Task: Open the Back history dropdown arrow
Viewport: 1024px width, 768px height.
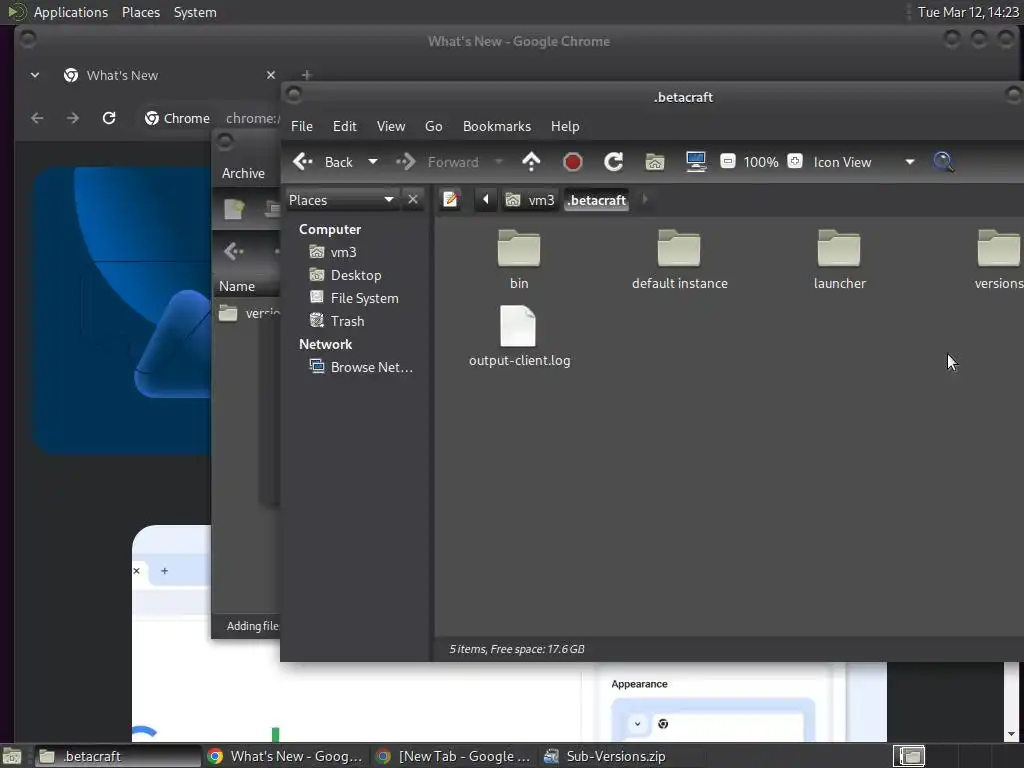Action: [373, 162]
